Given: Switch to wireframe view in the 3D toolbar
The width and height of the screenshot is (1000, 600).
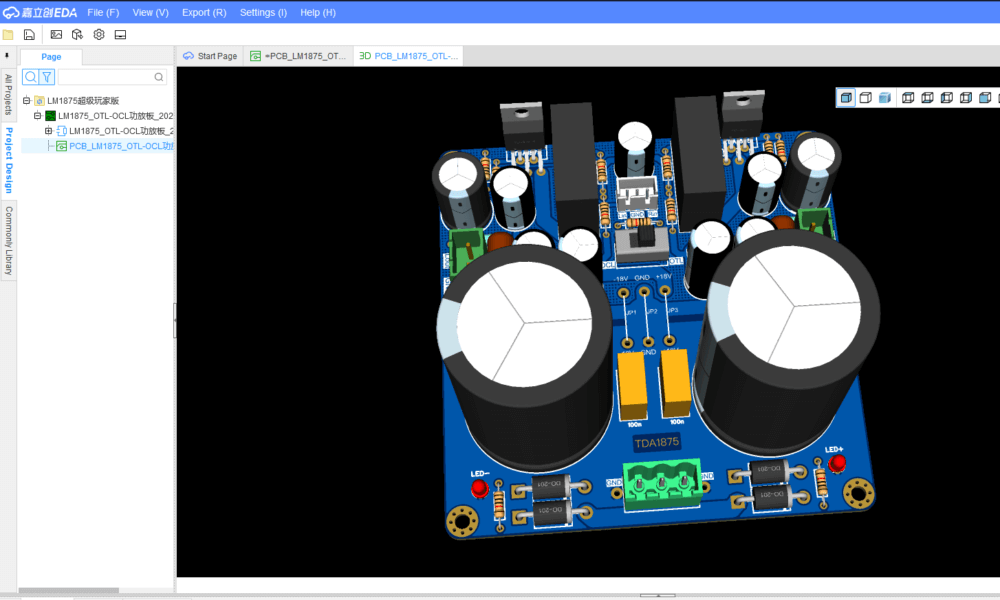Looking at the screenshot, I should coord(864,97).
